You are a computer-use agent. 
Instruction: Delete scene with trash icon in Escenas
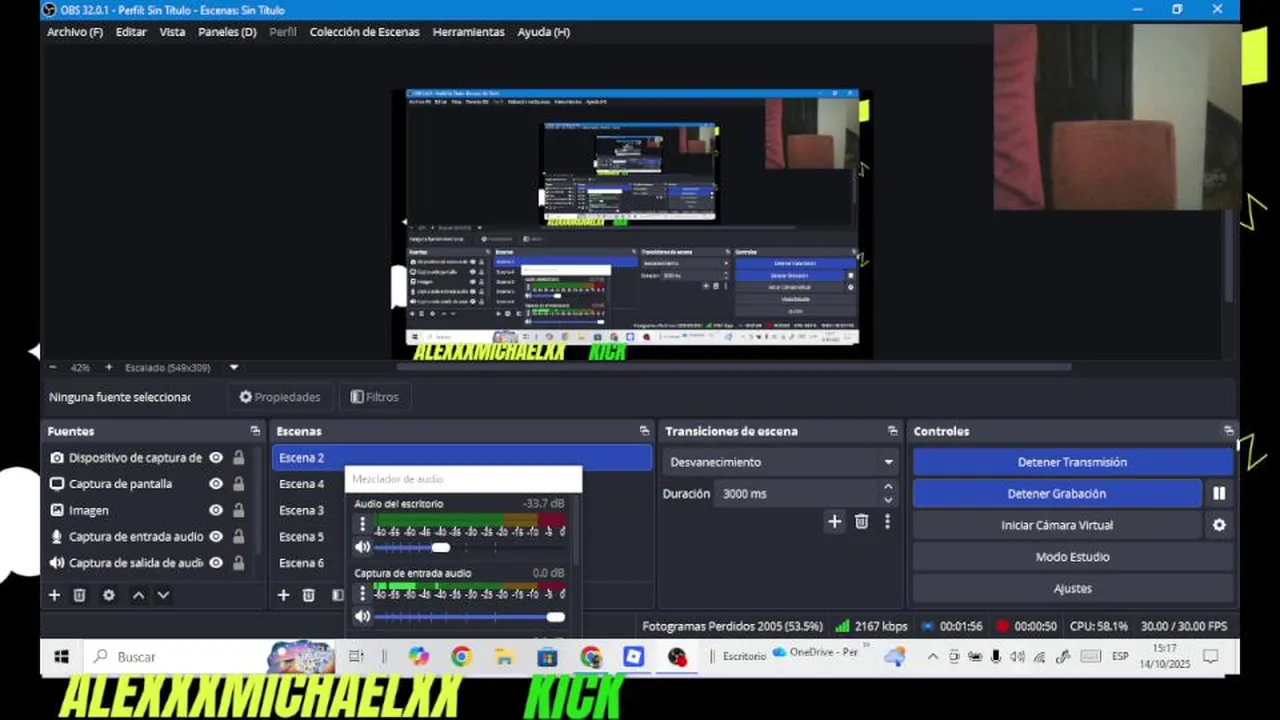coord(309,595)
